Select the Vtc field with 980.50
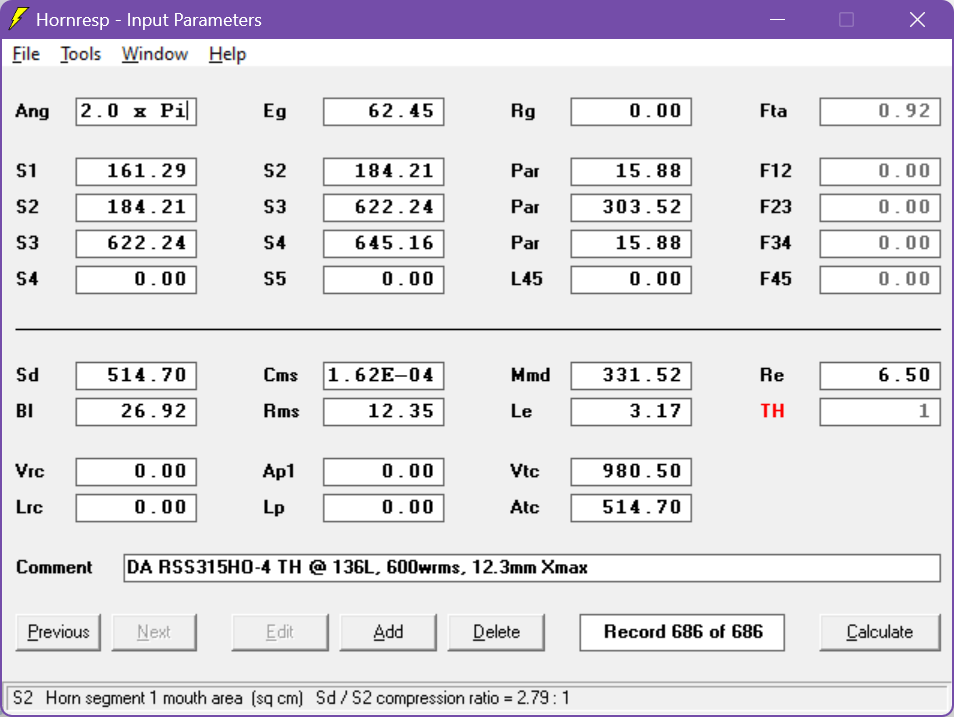This screenshot has height=717, width=954. 632,472
